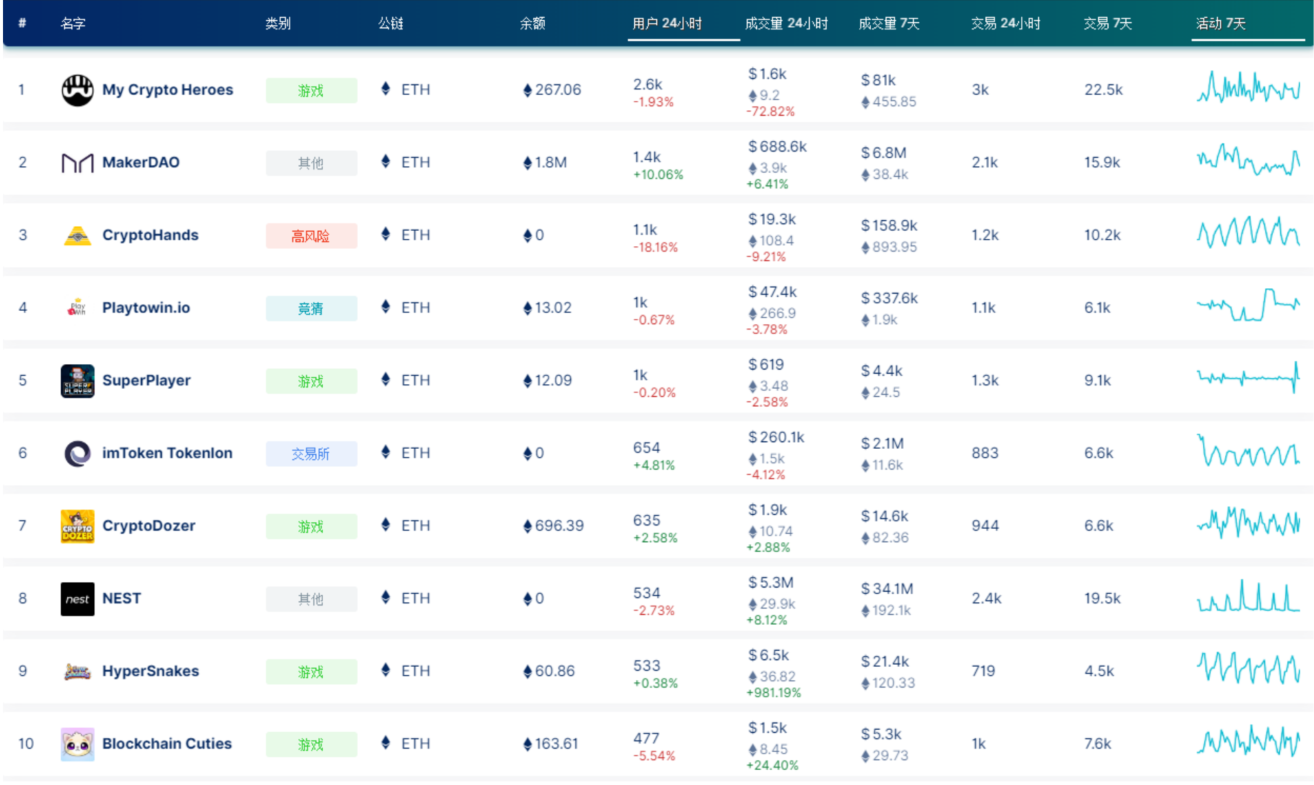Sort by 成交量 24小时 column

tap(787, 23)
